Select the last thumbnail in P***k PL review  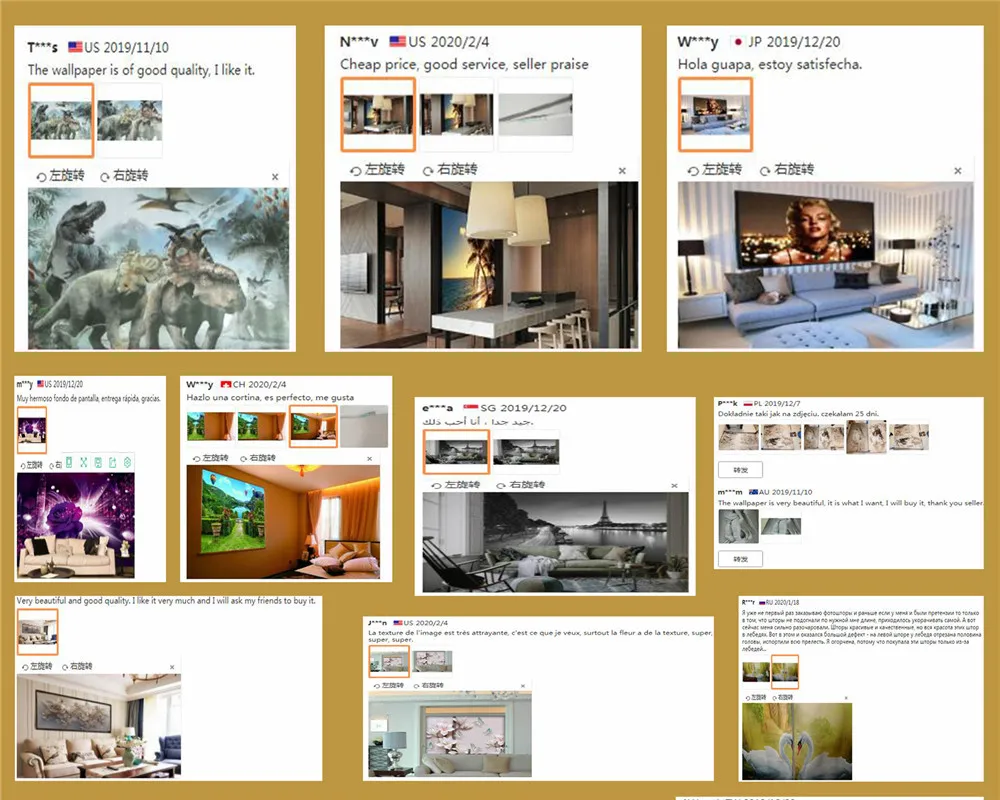point(909,437)
